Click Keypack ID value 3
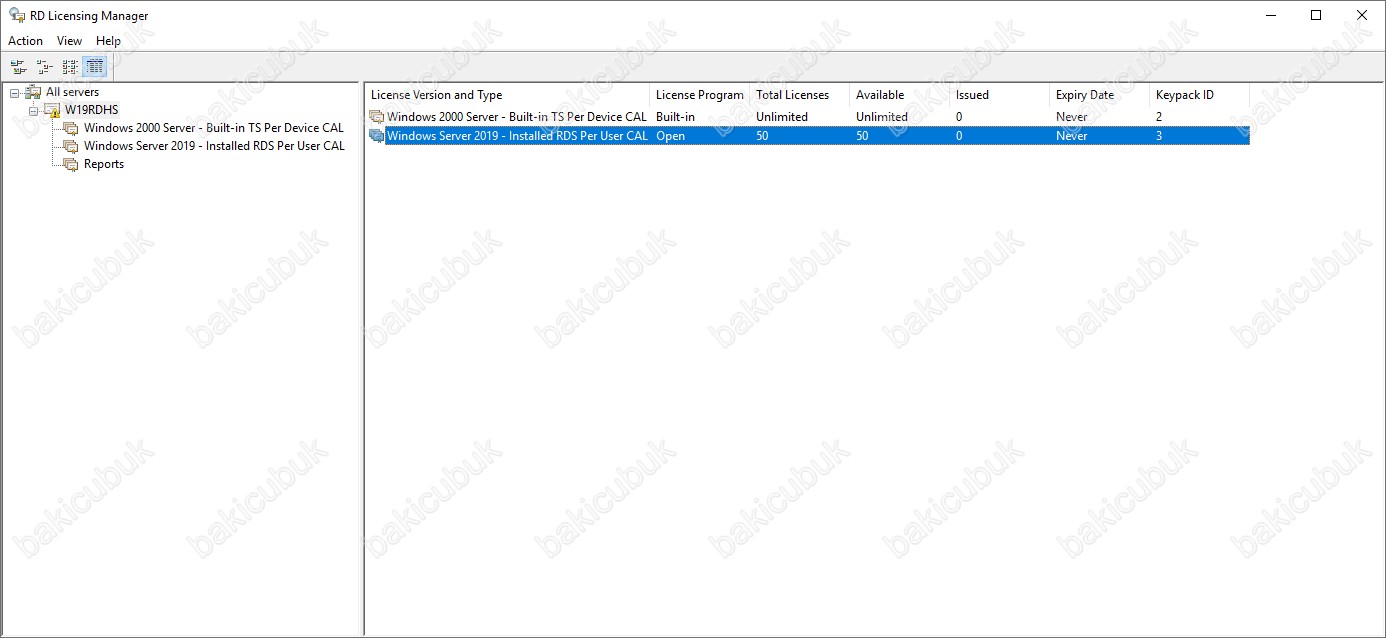This screenshot has height=638, width=1386. click(x=1159, y=136)
